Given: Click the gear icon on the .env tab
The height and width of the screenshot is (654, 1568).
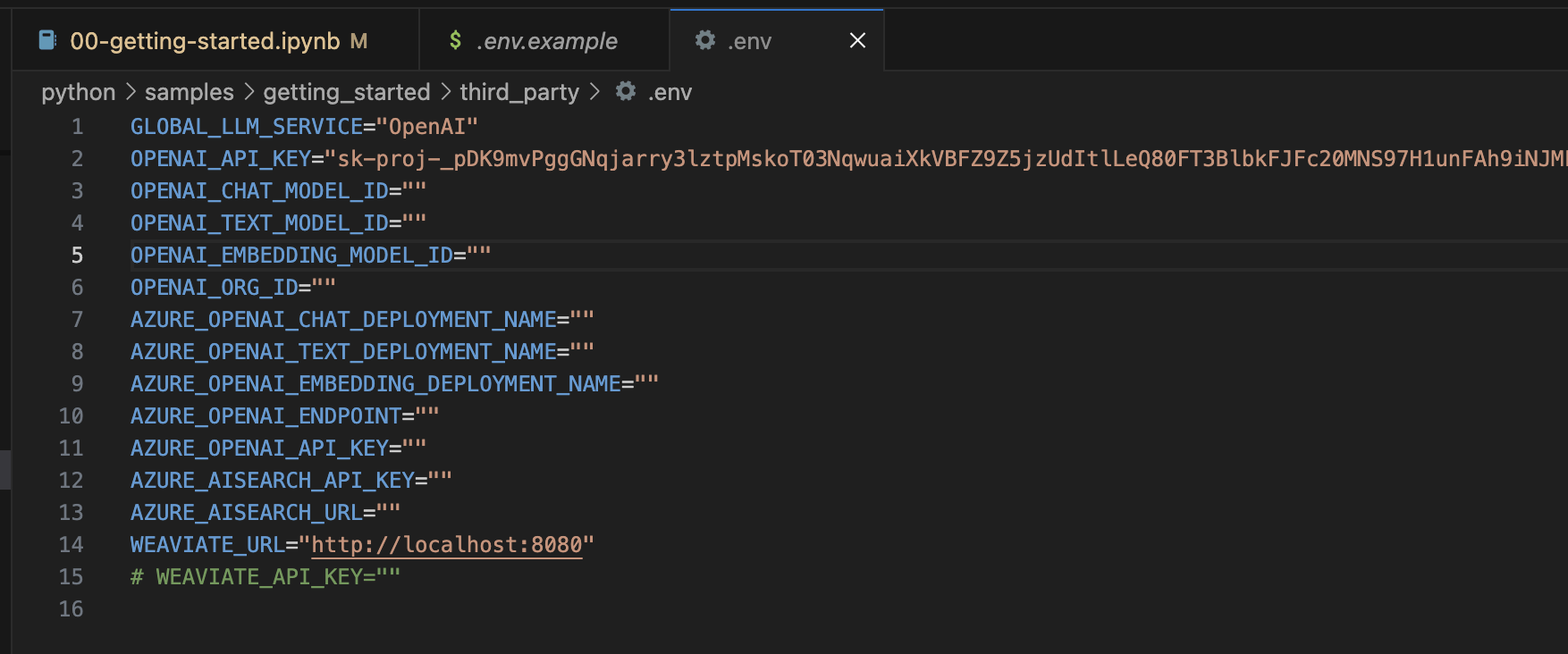Looking at the screenshot, I should point(705,40).
